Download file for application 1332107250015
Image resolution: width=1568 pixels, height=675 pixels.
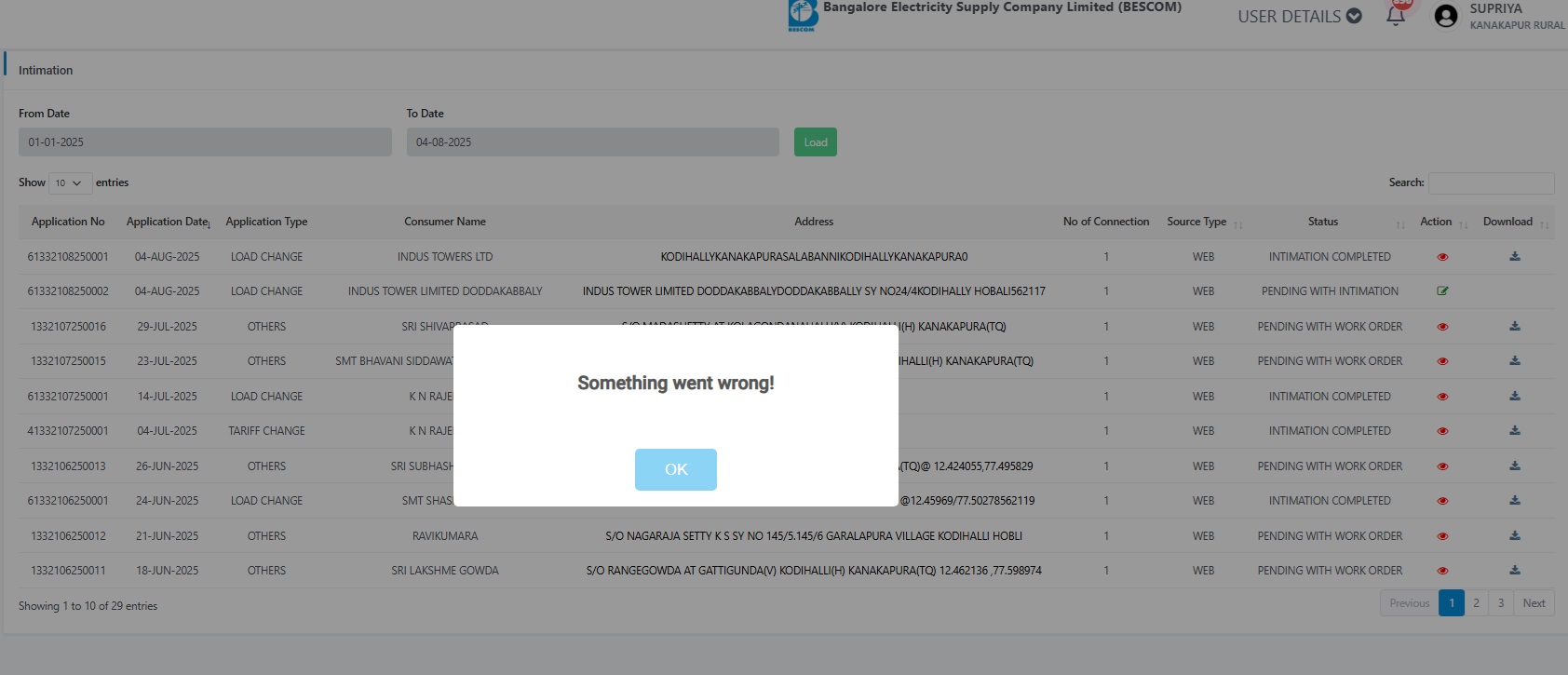[x=1515, y=360]
